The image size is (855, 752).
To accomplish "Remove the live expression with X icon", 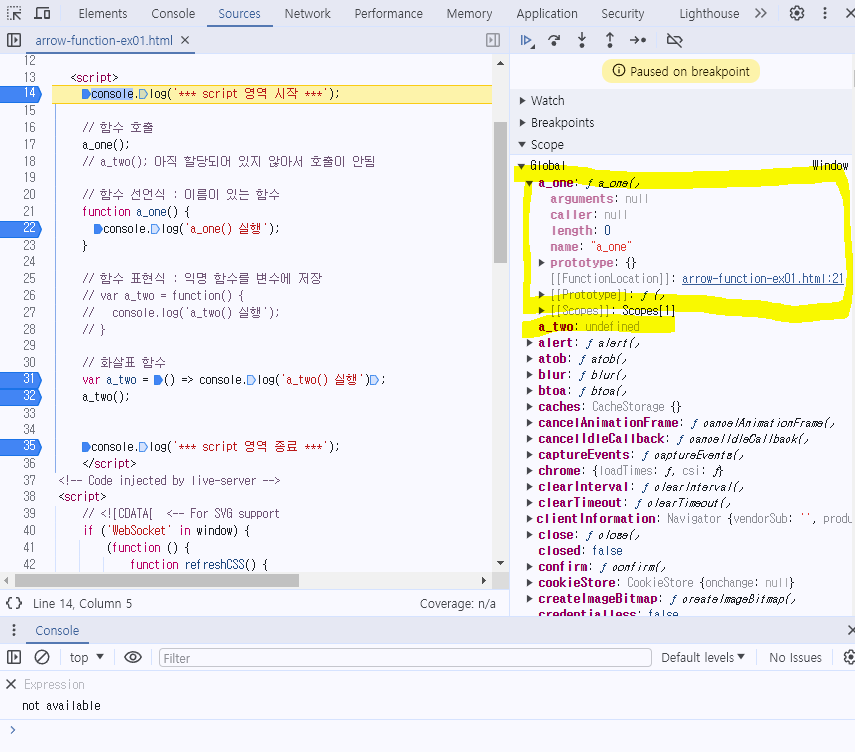I will [x=11, y=684].
